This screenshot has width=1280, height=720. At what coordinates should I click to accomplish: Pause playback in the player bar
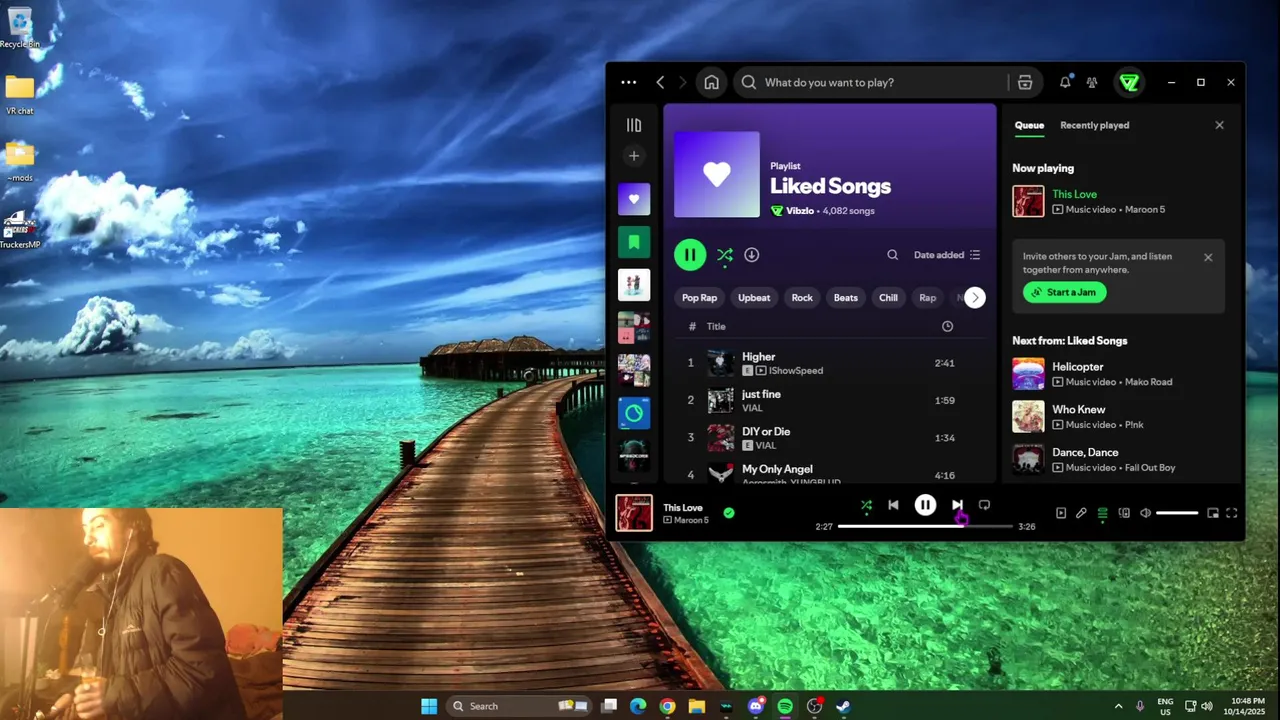pos(925,506)
